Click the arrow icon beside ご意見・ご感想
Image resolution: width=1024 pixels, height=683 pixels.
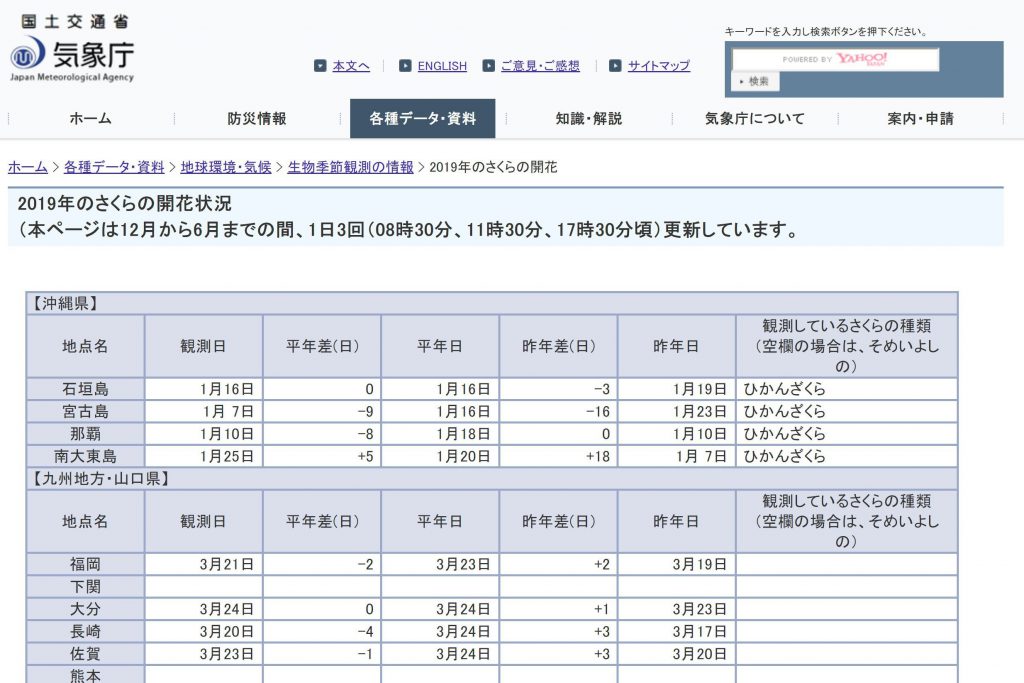click(488, 66)
